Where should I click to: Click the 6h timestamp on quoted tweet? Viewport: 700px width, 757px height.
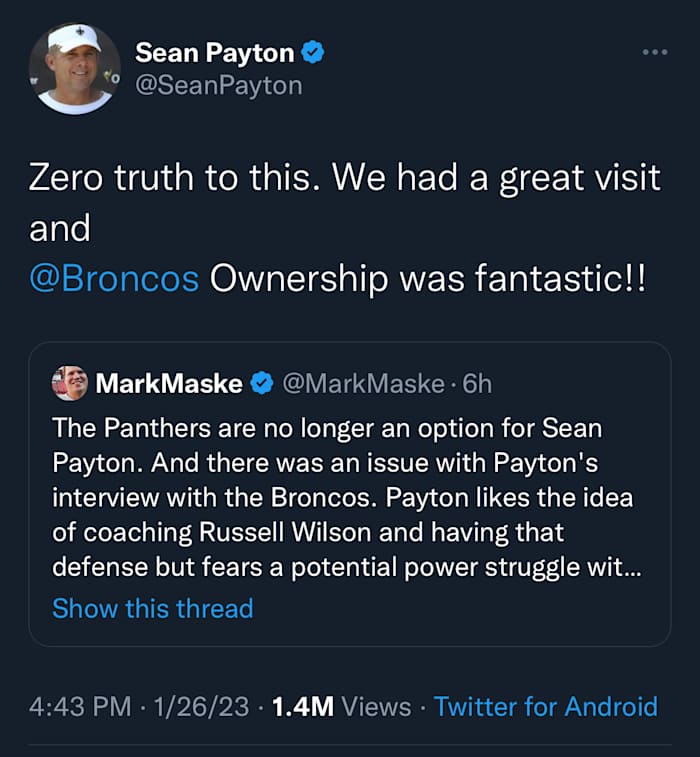[x=478, y=383]
